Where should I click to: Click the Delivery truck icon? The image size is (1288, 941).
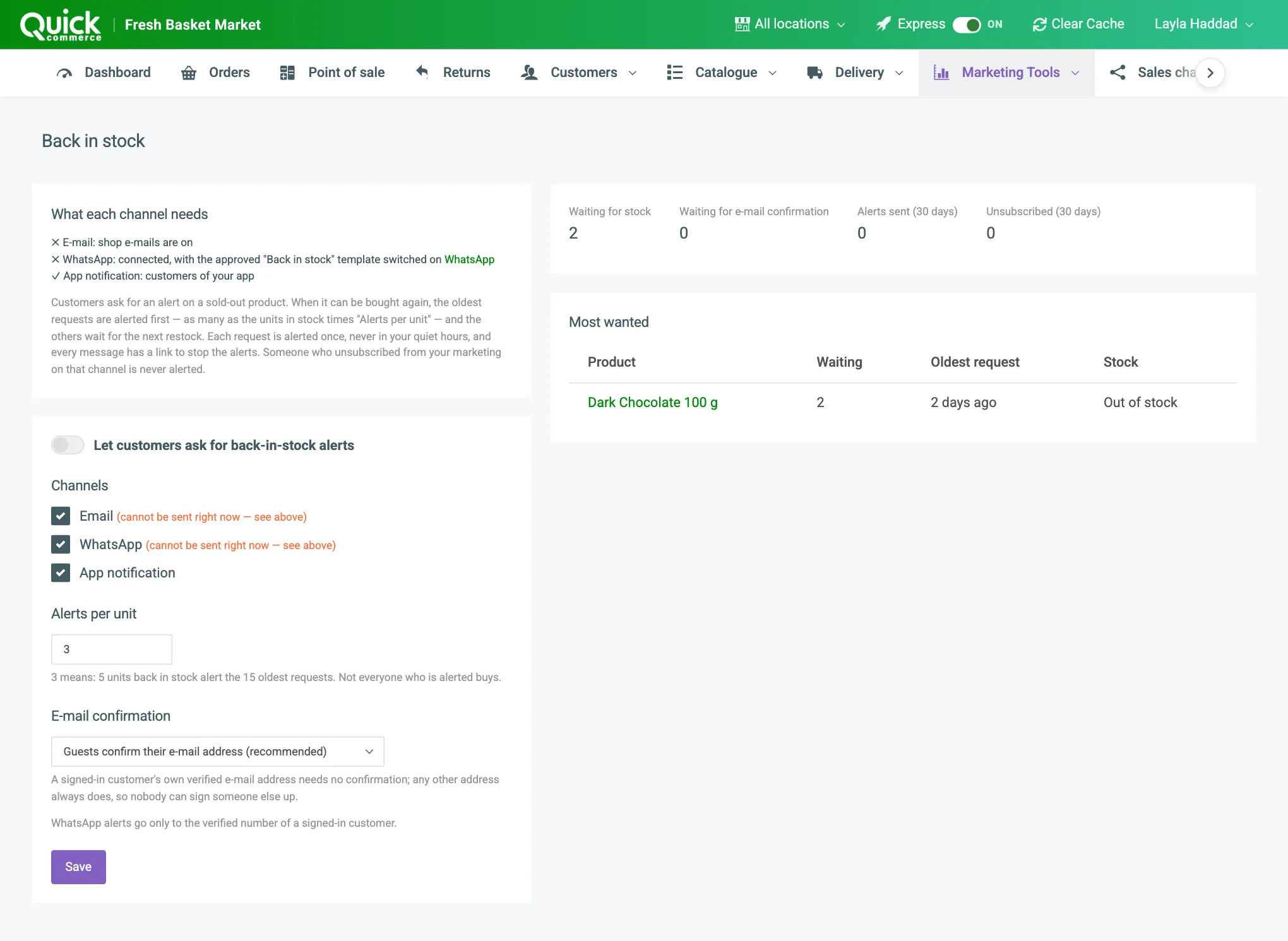tap(815, 73)
